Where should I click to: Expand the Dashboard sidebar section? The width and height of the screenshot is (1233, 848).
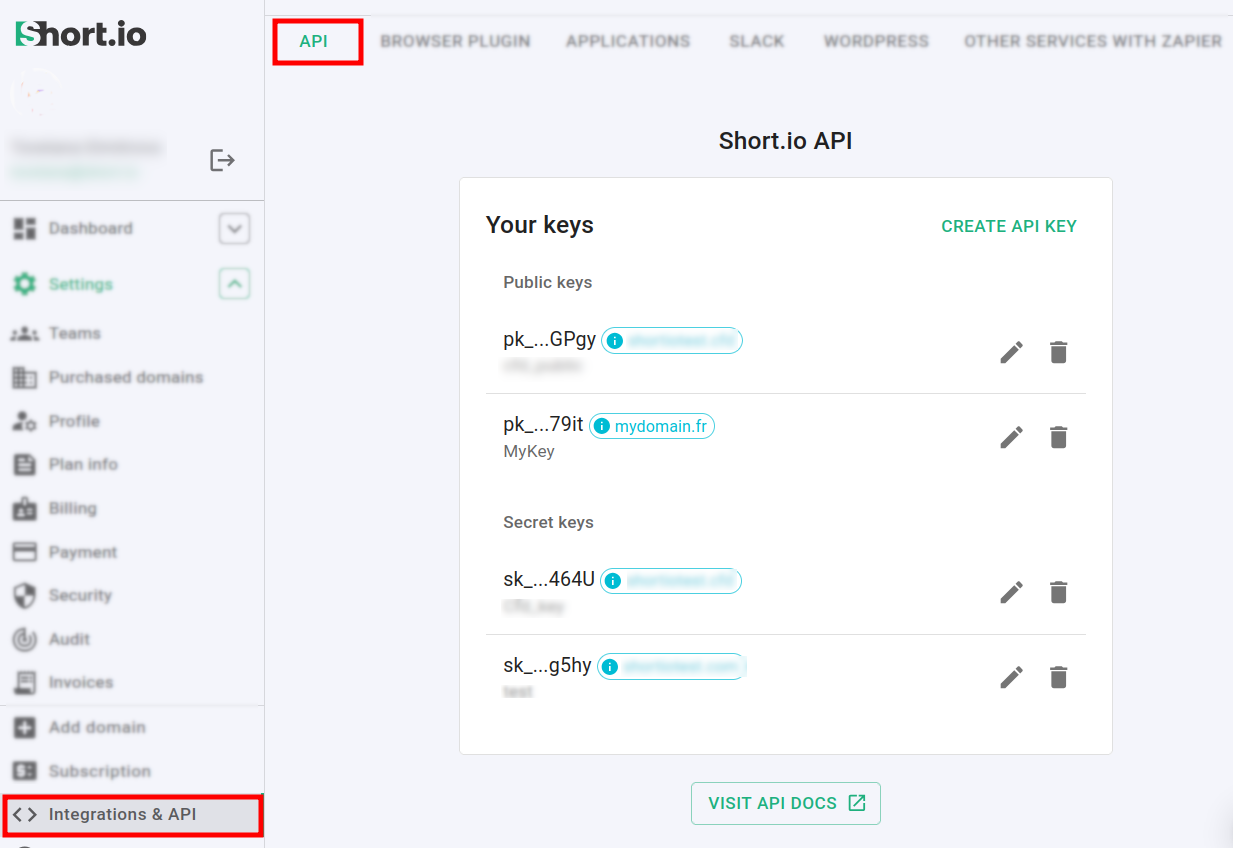234,229
